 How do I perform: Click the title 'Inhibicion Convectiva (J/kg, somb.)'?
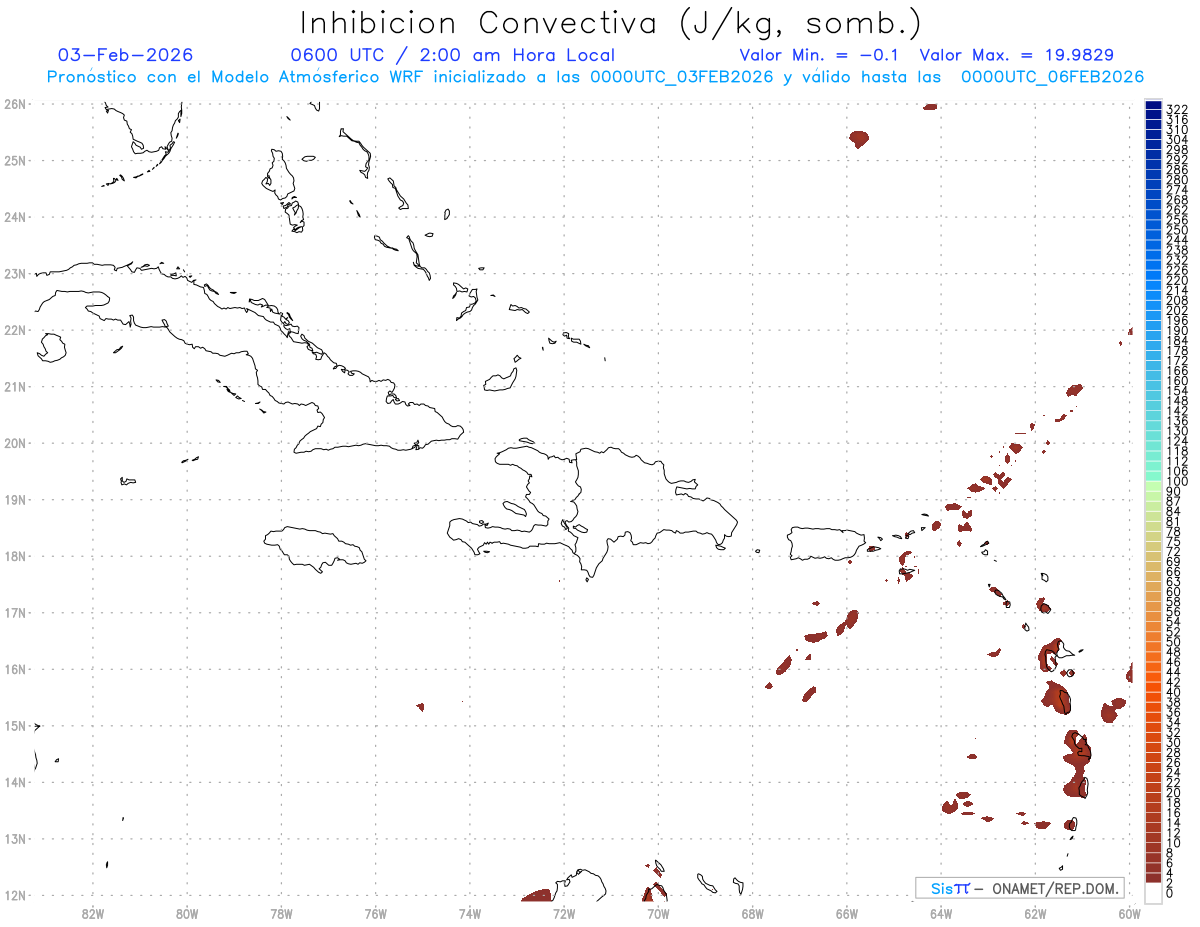(x=611, y=23)
